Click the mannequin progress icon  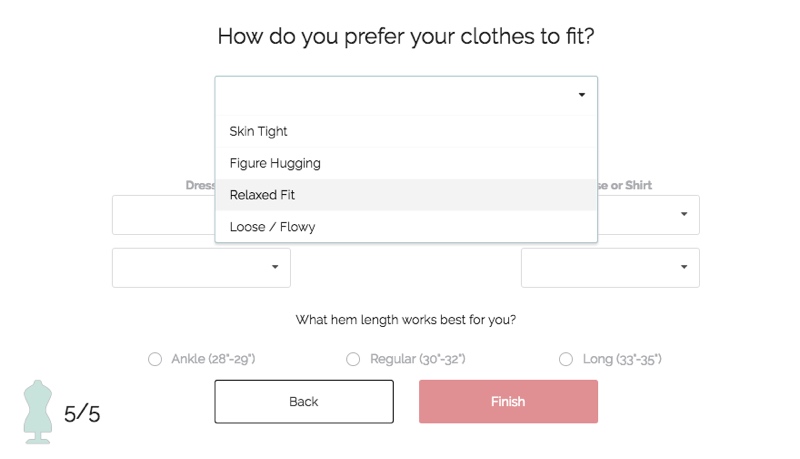[37, 411]
